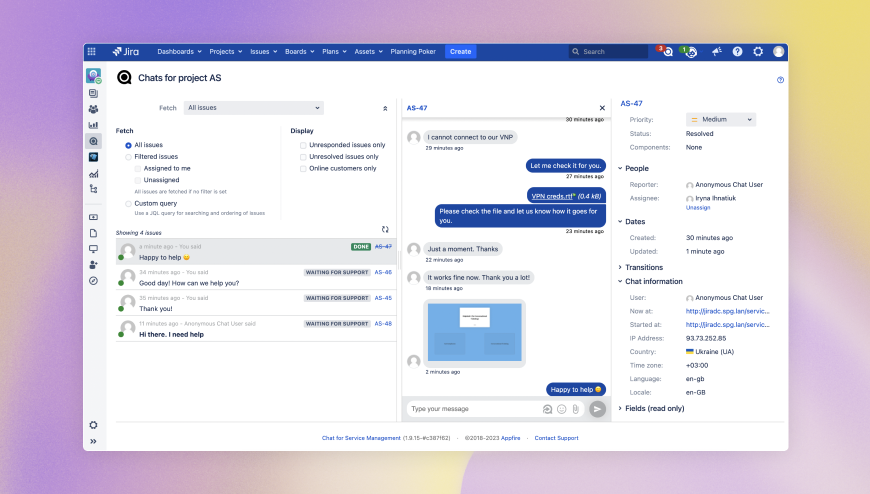
Task: Click the invite/add user sidebar icon
Action: (x=93, y=265)
